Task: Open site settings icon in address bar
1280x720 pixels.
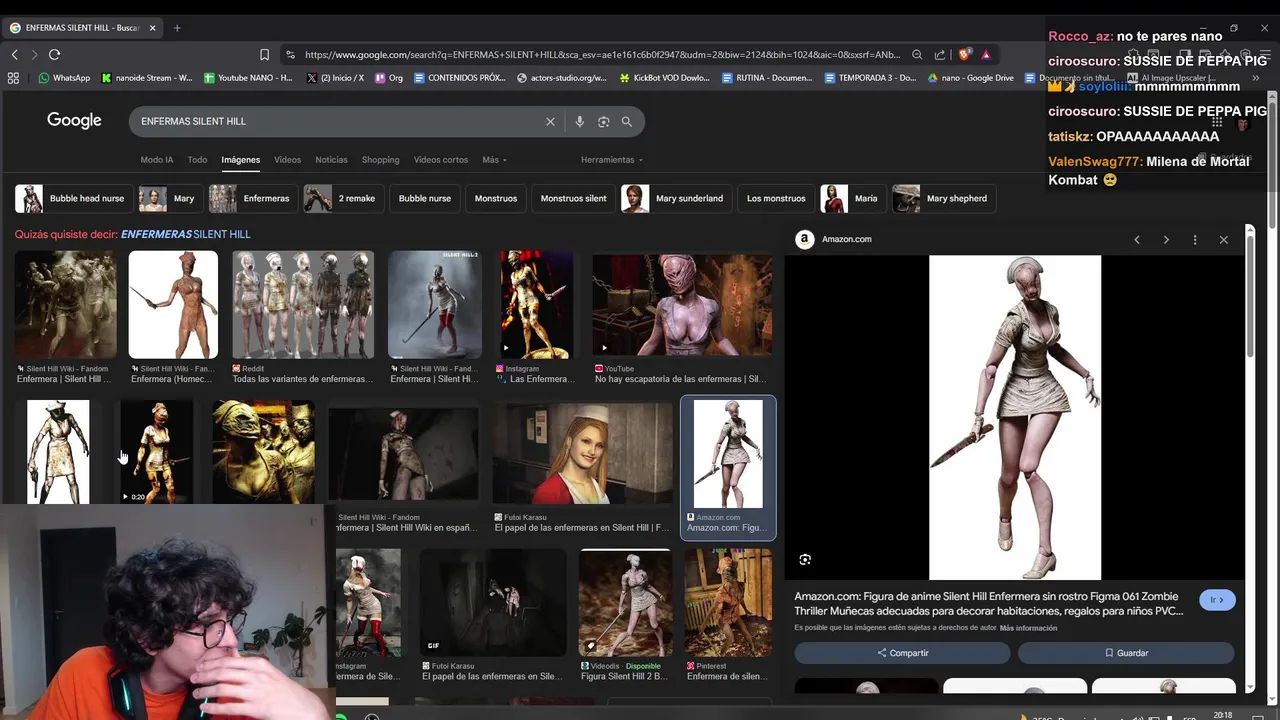Action: point(290,55)
